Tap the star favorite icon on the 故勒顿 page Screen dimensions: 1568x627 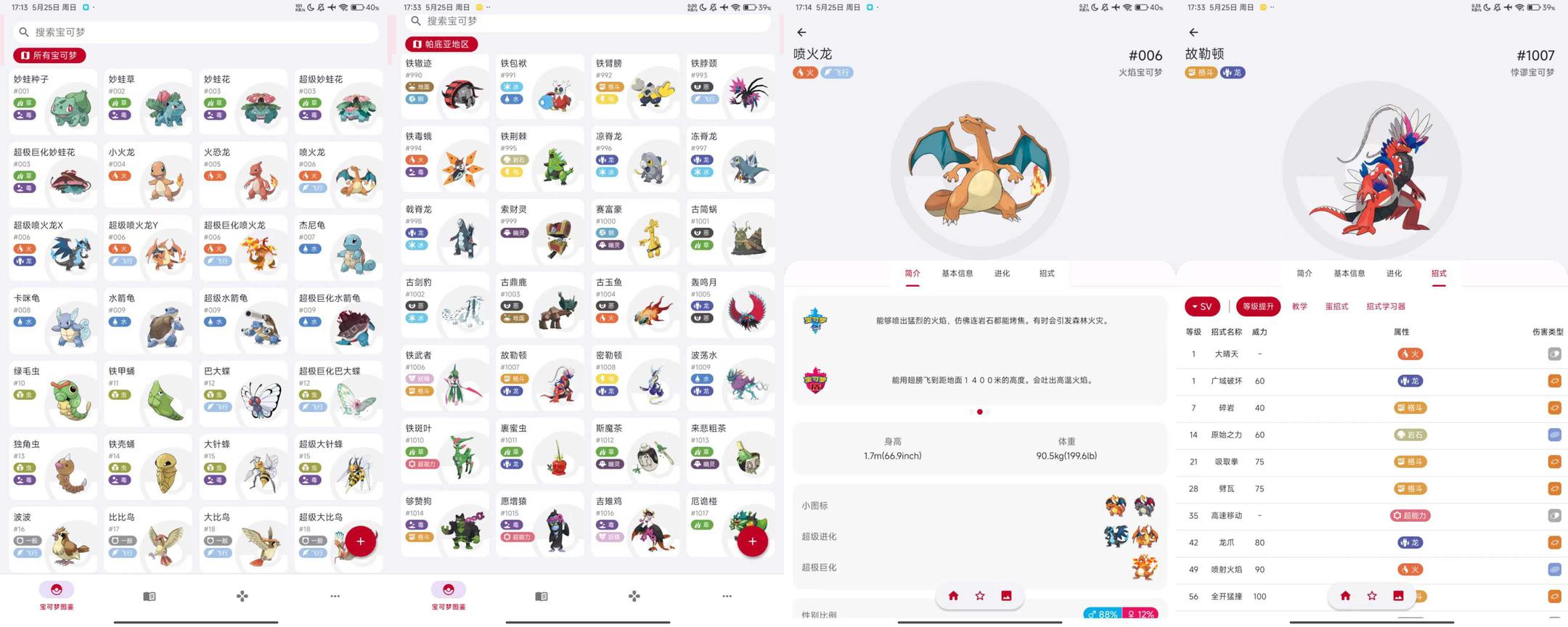pos(1372,596)
